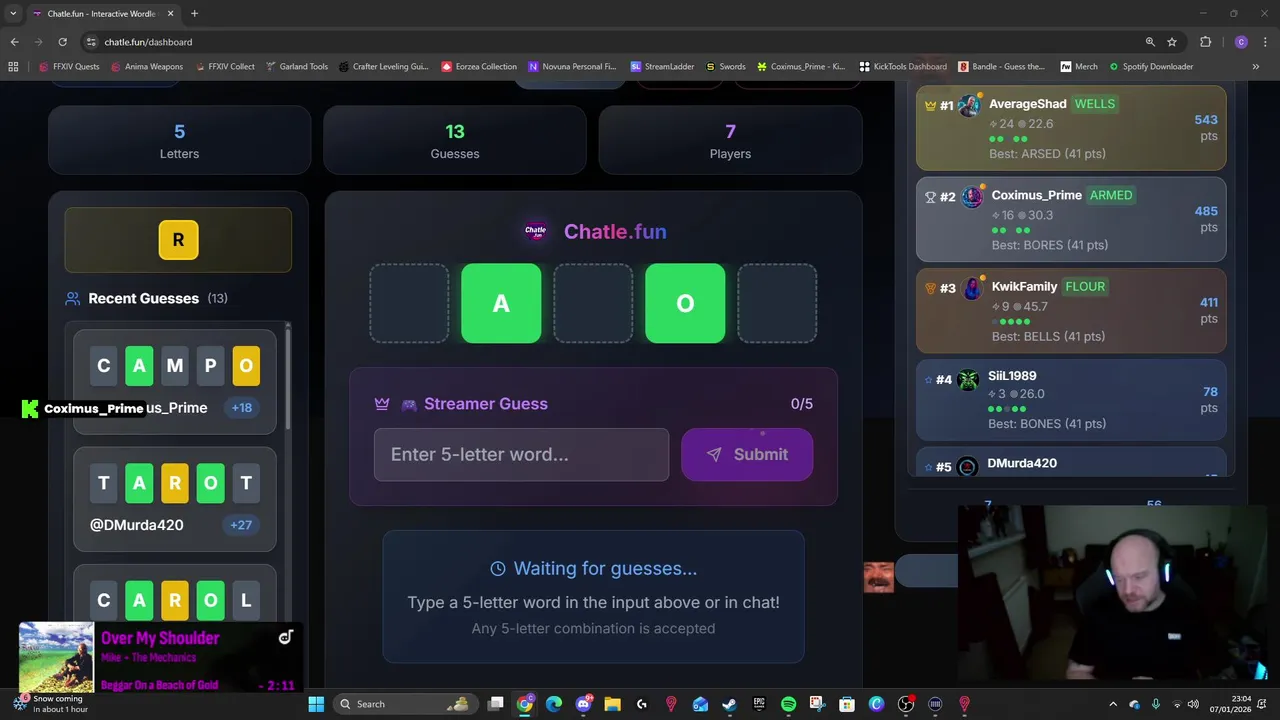Click the +27 points badge
The width and height of the screenshot is (1280, 720).
pyautogui.click(x=241, y=525)
